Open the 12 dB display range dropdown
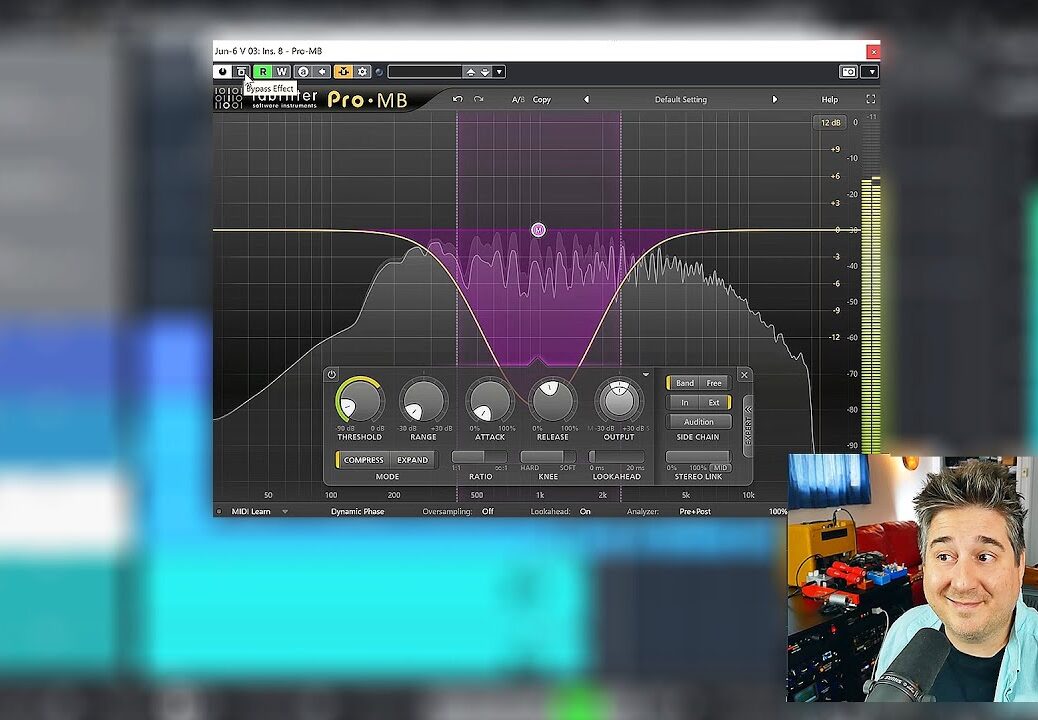 click(830, 122)
